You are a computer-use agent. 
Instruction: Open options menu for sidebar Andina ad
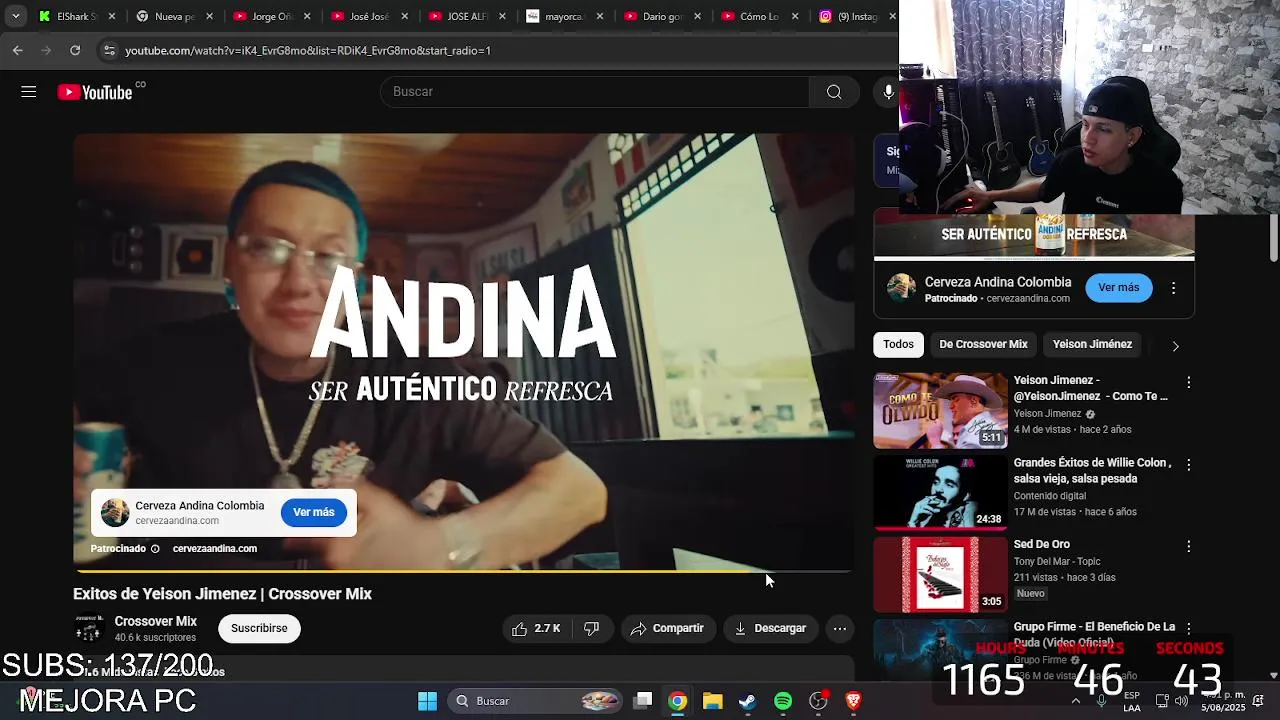point(1173,288)
